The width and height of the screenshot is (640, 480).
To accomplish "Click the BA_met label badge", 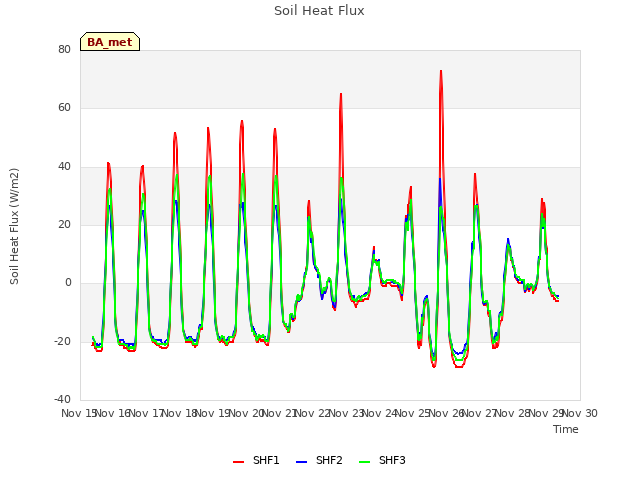I will pos(110,42).
